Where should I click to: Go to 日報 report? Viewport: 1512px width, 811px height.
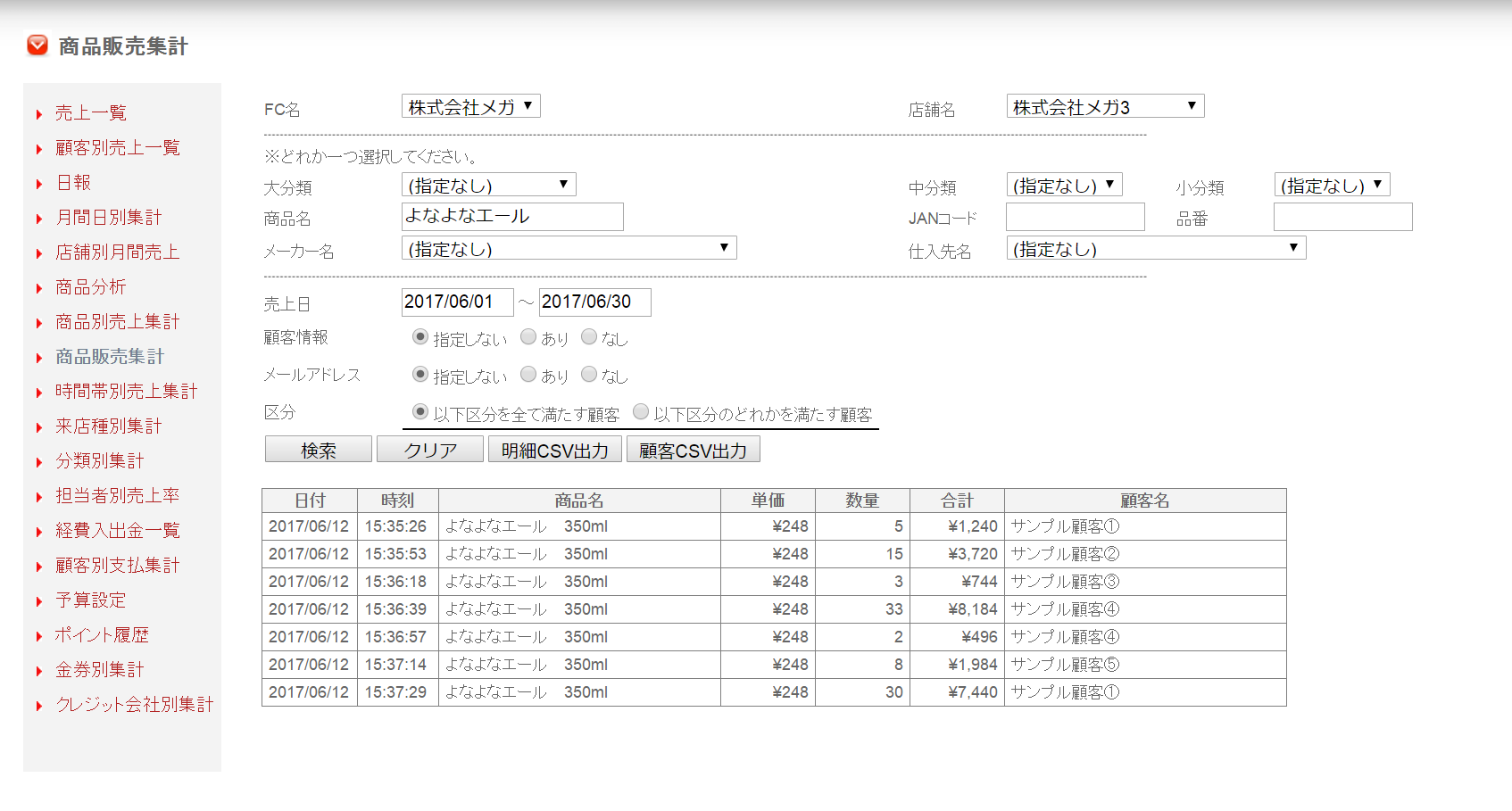(73, 182)
